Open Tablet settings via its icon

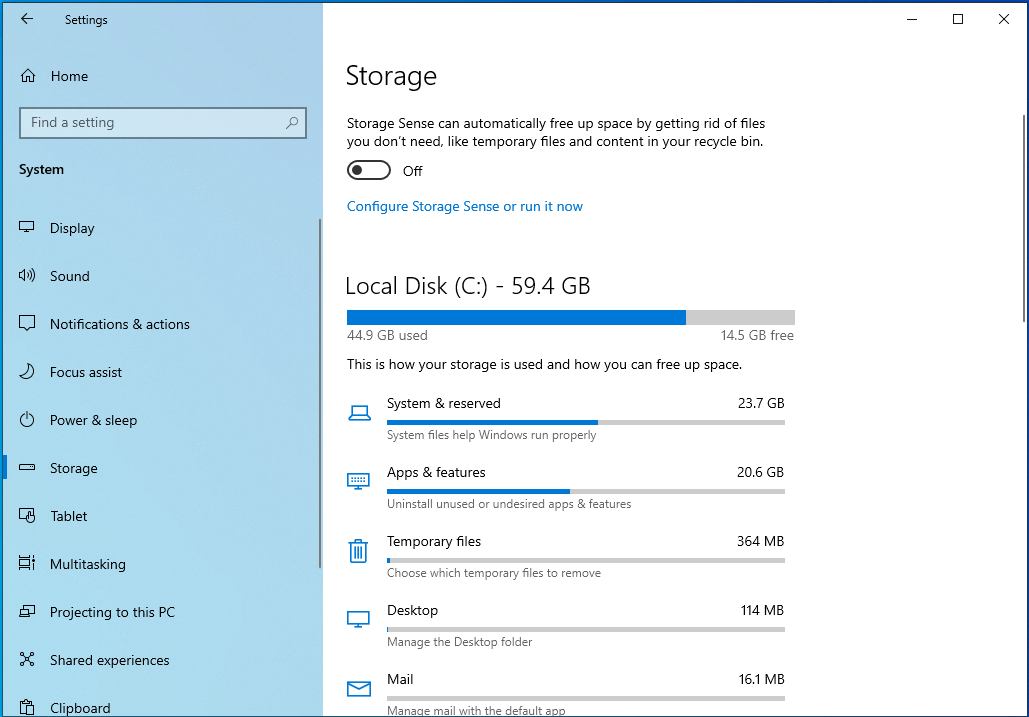[25, 515]
